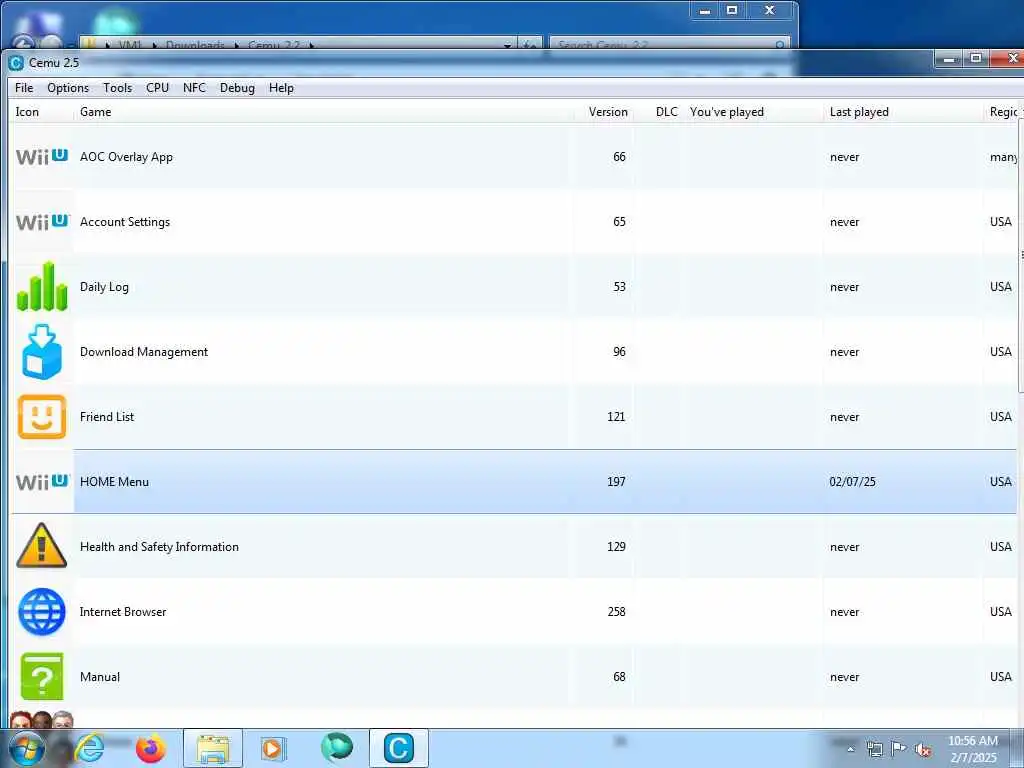Open the Help menu
The width and height of the screenshot is (1024, 768).
(281, 88)
